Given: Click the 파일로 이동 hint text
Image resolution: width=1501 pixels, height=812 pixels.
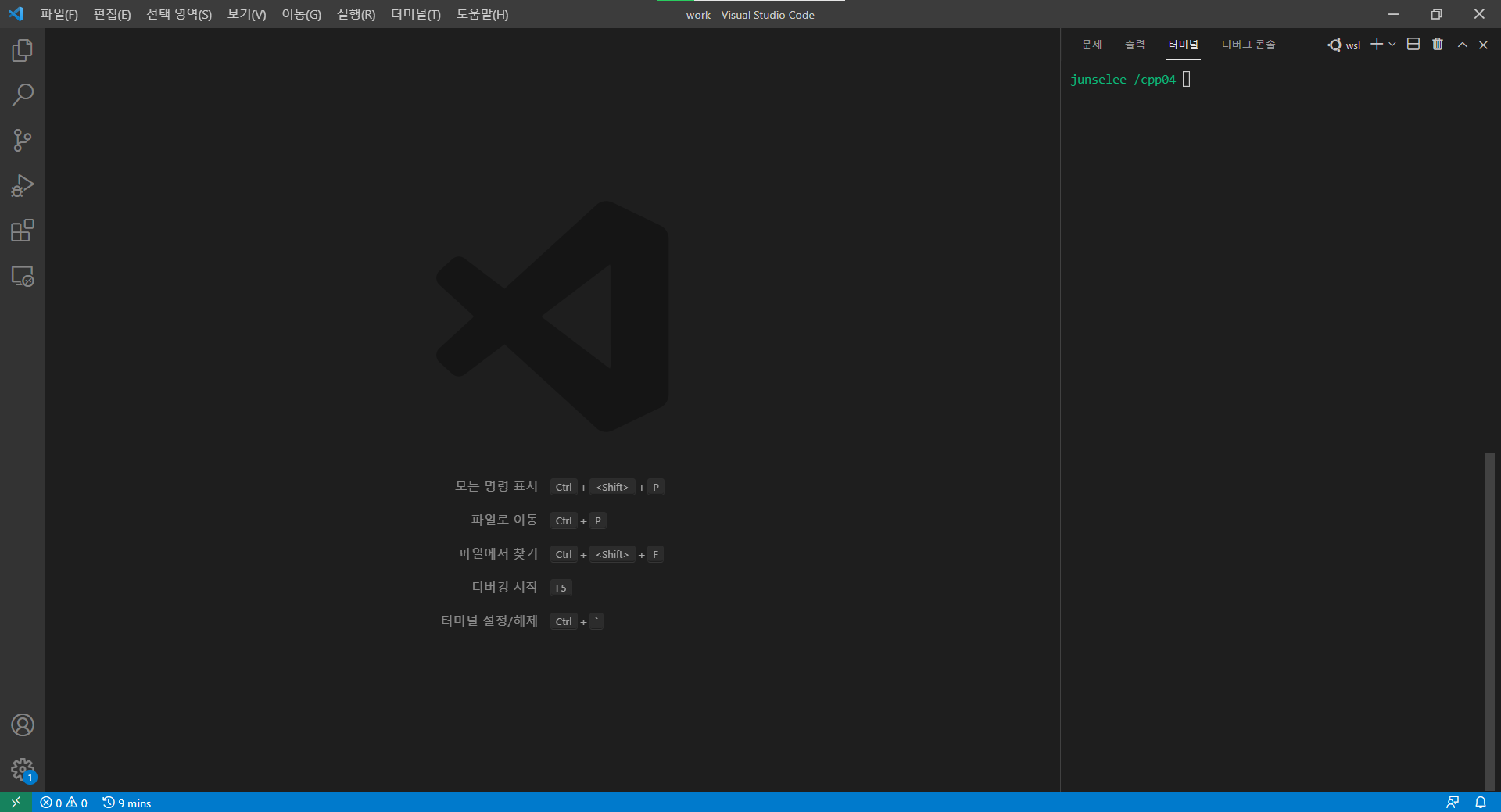Looking at the screenshot, I should point(504,520).
